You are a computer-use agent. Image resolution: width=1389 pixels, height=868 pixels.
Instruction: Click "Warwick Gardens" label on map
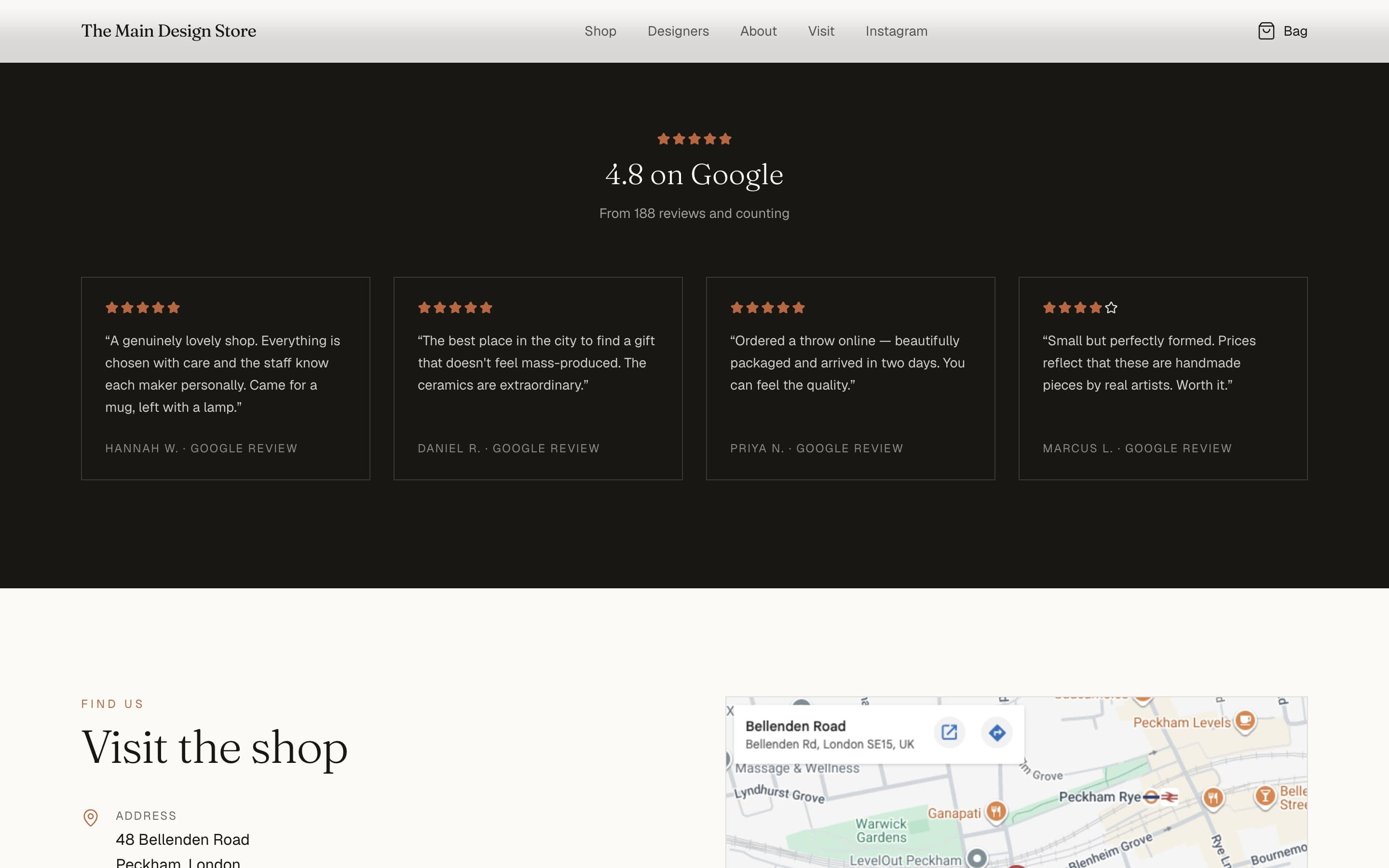point(881,831)
